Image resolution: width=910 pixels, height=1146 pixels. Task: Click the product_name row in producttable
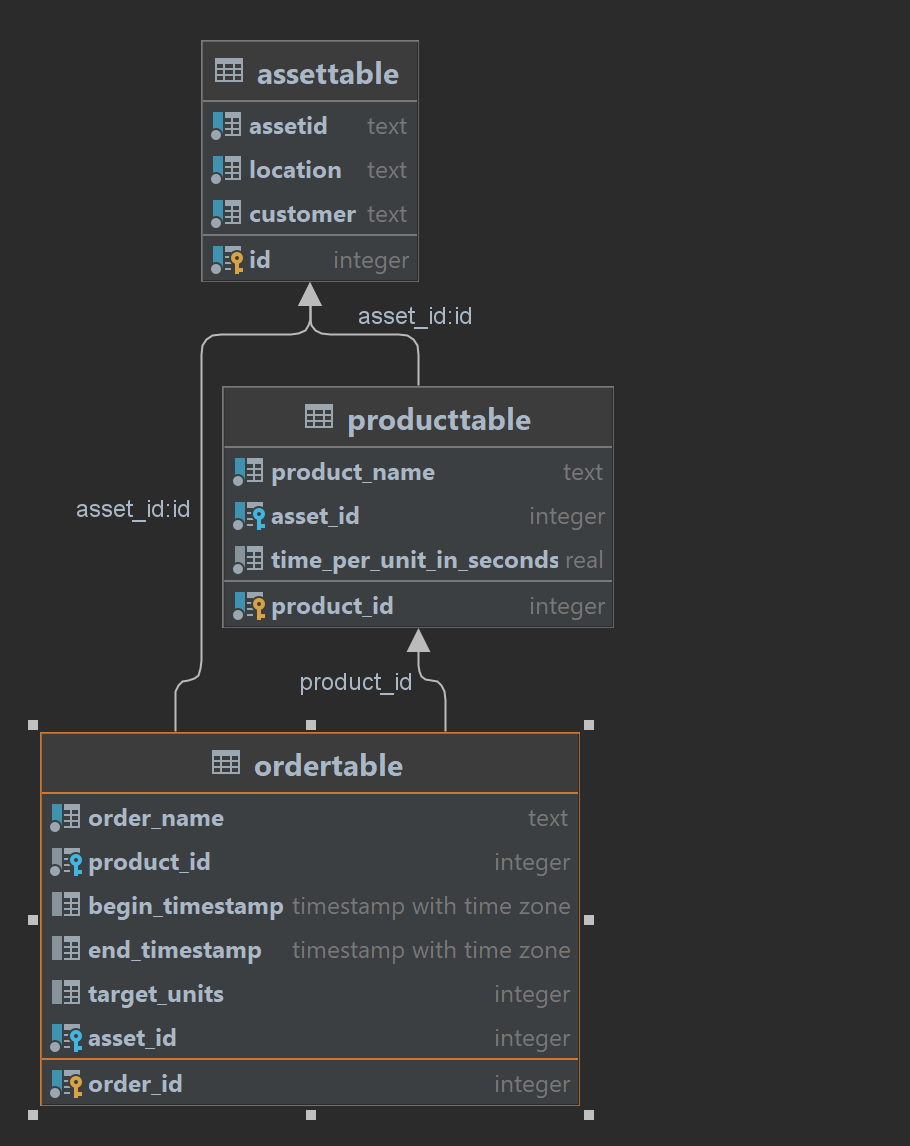coord(353,471)
